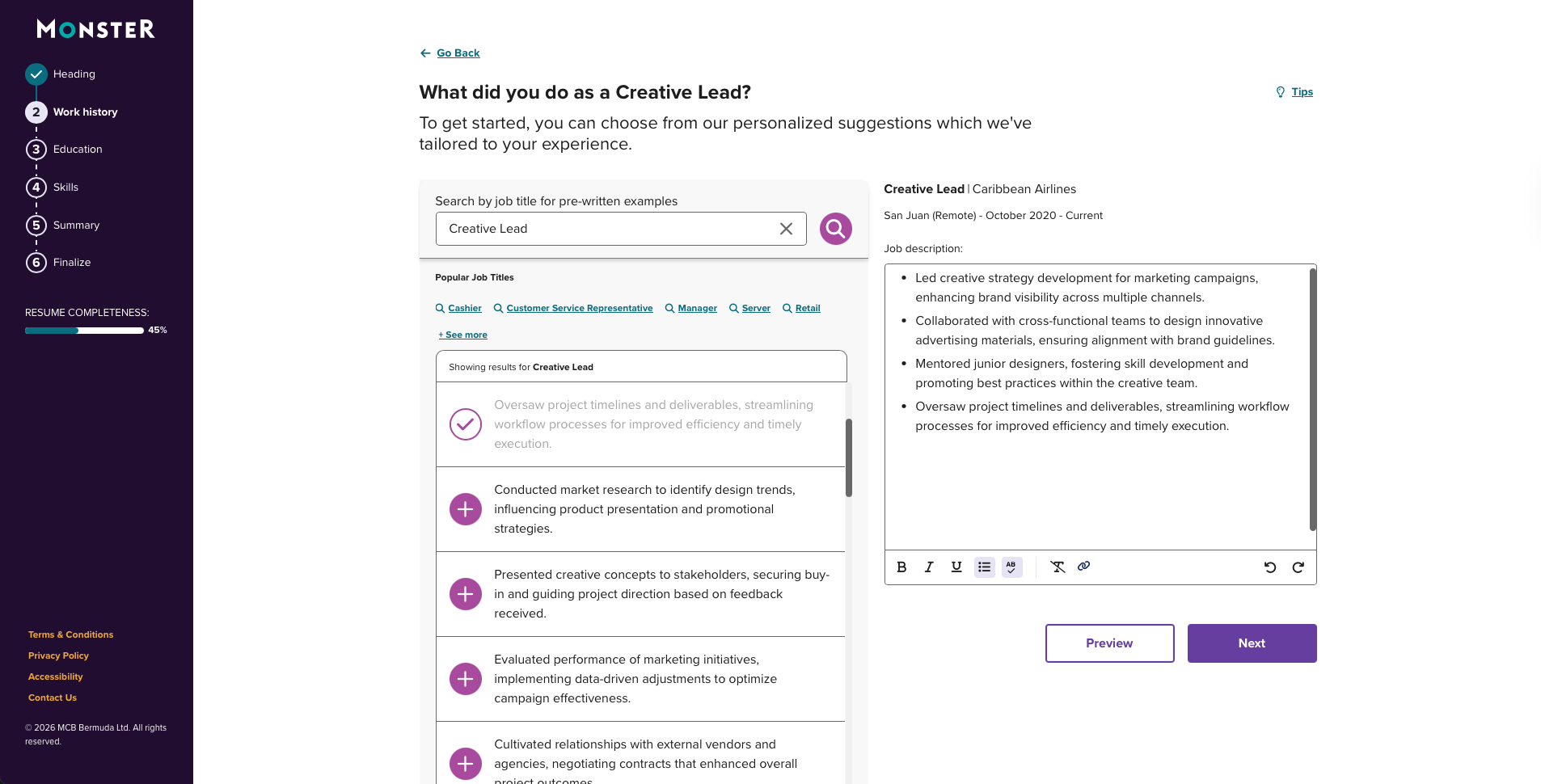
Task: Click the Next button
Action: pos(1251,643)
